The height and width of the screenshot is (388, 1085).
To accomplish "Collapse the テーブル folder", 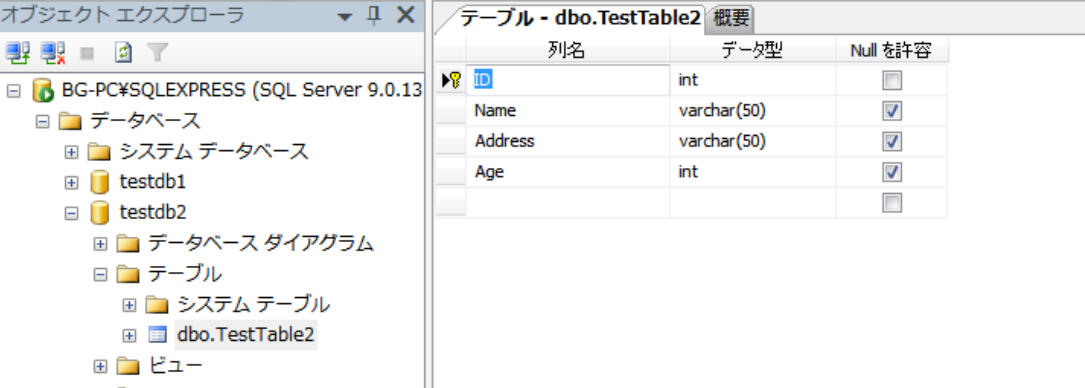I will [100, 274].
